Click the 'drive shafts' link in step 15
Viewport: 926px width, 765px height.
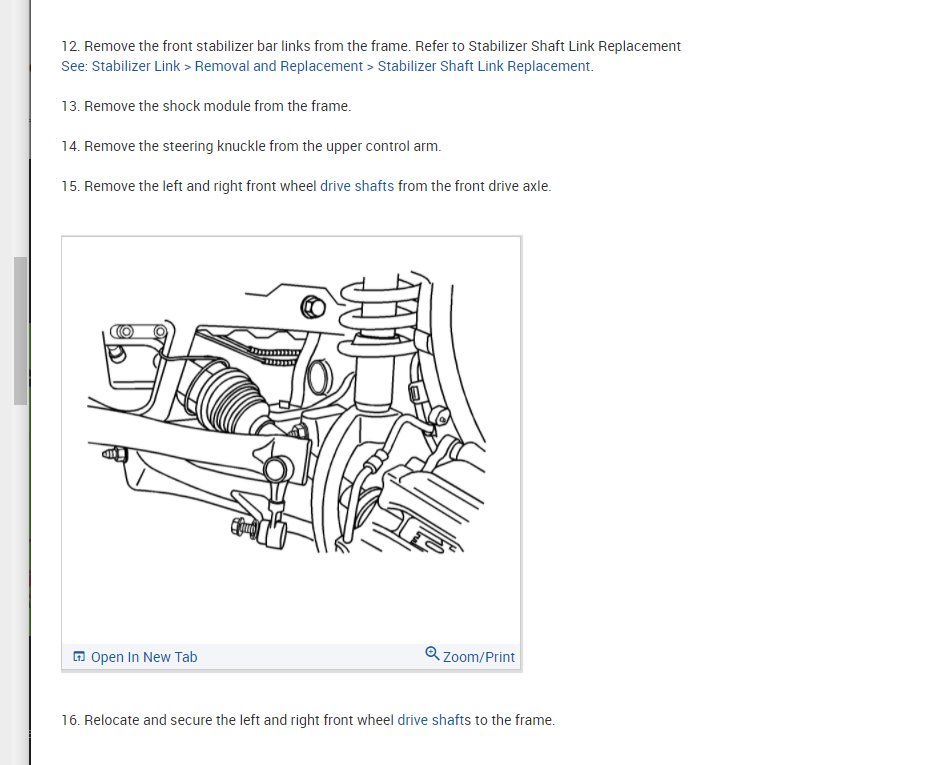click(x=357, y=186)
